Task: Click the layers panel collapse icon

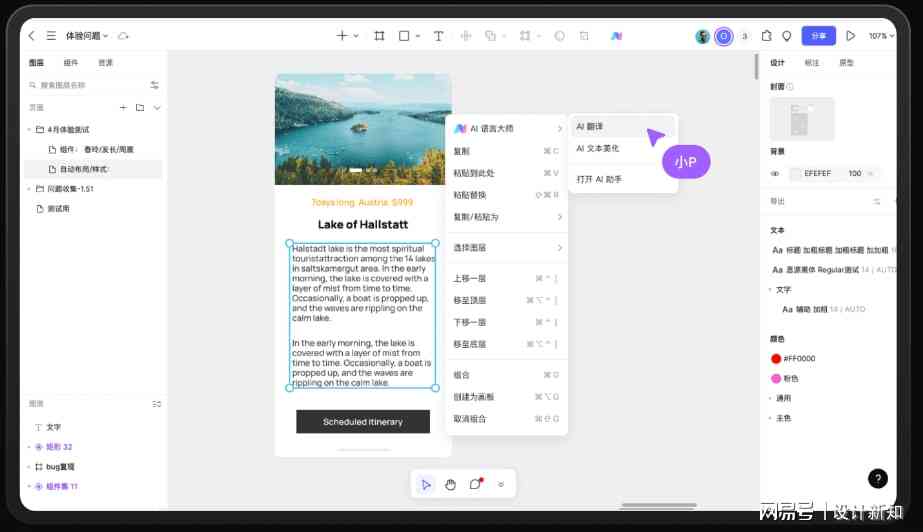Action: coord(157,404)
